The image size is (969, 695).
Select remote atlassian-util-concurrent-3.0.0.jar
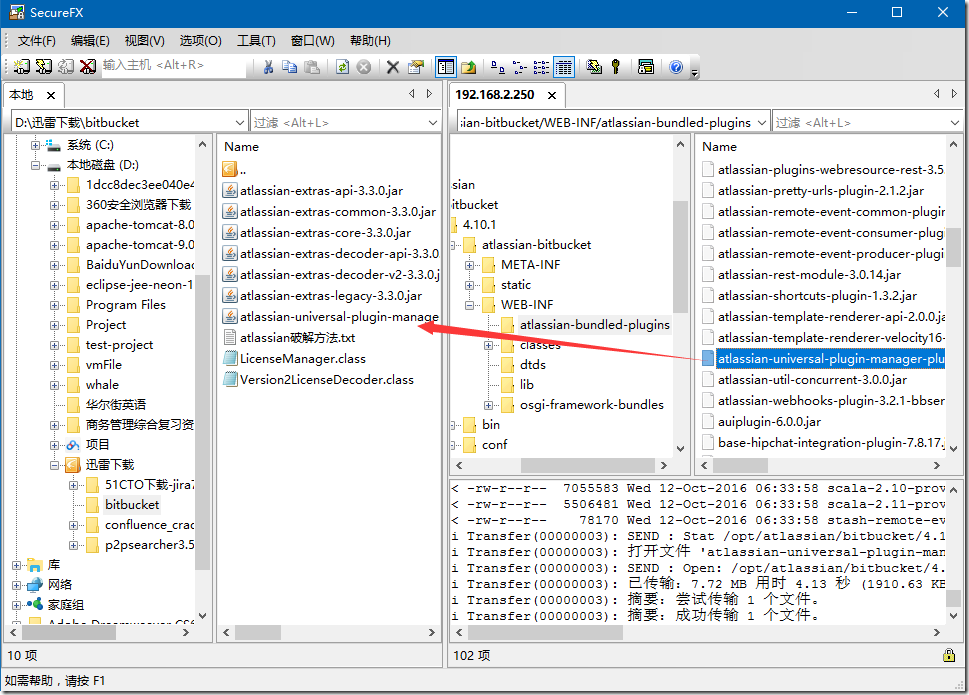tap(812, 380)
